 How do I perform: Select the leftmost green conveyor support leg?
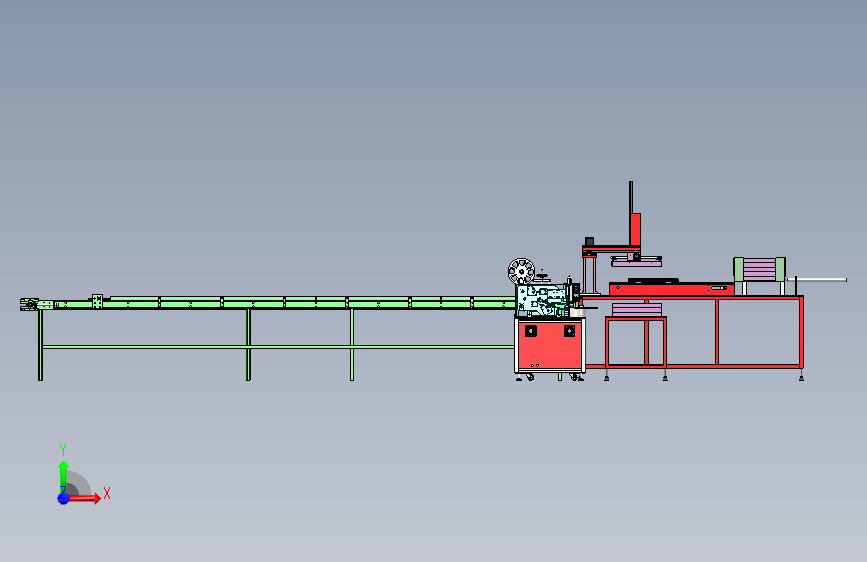point(40,345)
